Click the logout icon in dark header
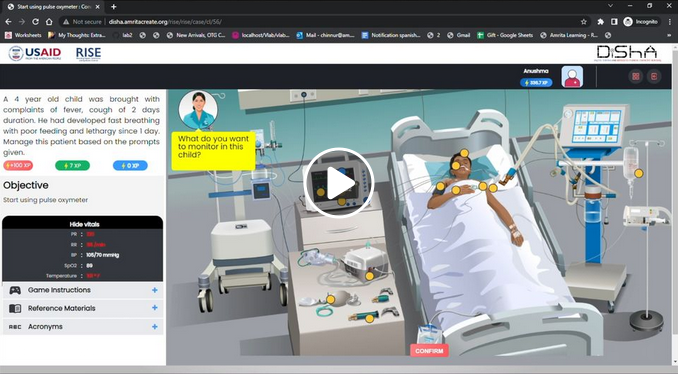Screen dimensions: 678x376 point(654,76)
